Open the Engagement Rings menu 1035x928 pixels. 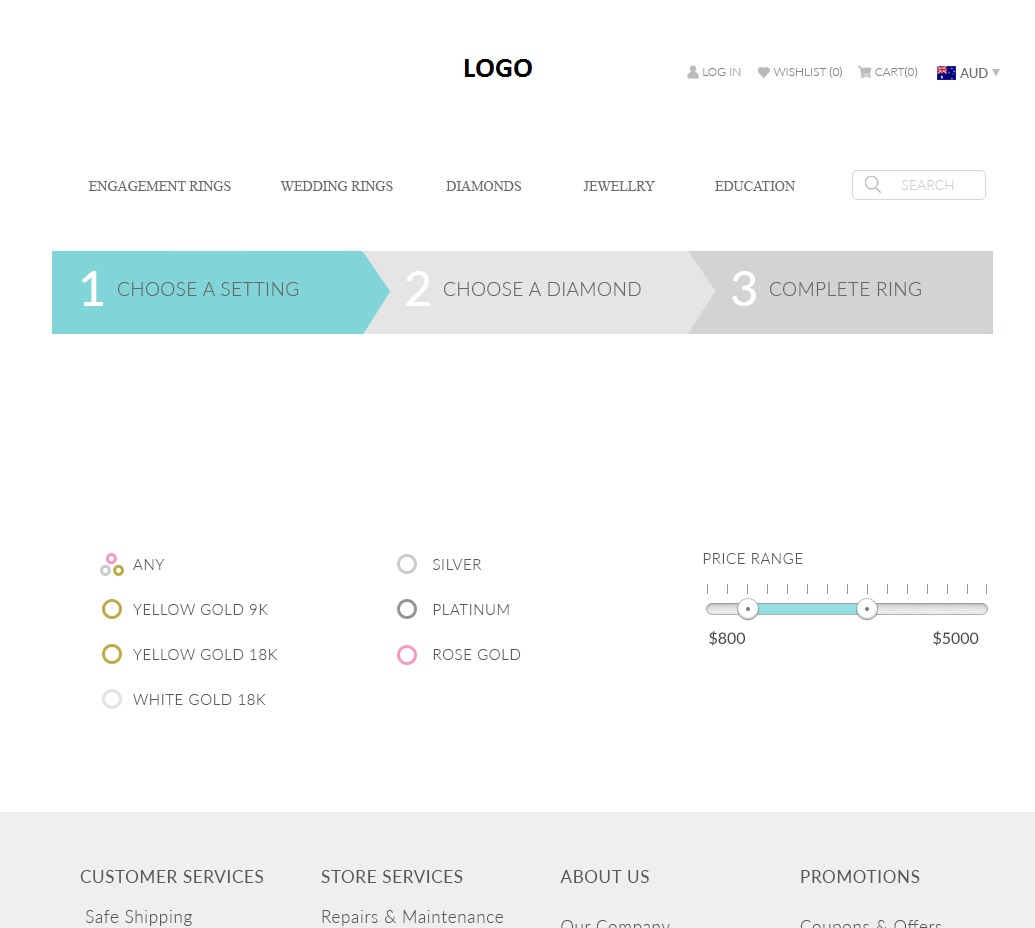coord(160,186)
